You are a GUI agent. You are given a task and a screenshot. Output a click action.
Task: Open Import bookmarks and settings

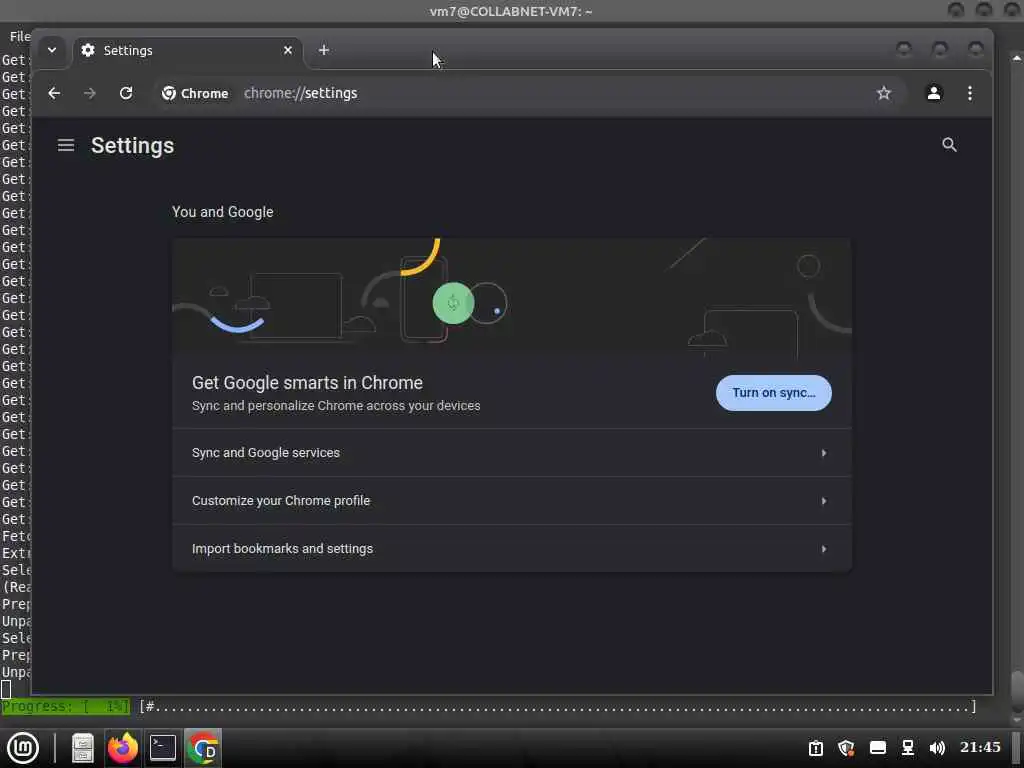(x=512, y=549)
